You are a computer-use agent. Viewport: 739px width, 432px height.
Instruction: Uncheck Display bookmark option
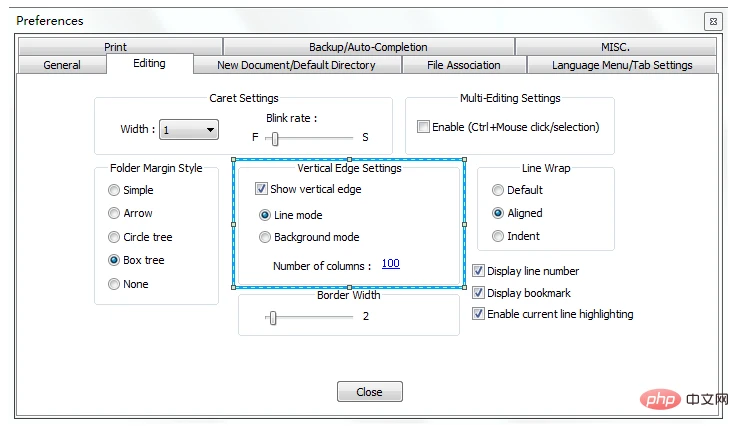[479, 293]
